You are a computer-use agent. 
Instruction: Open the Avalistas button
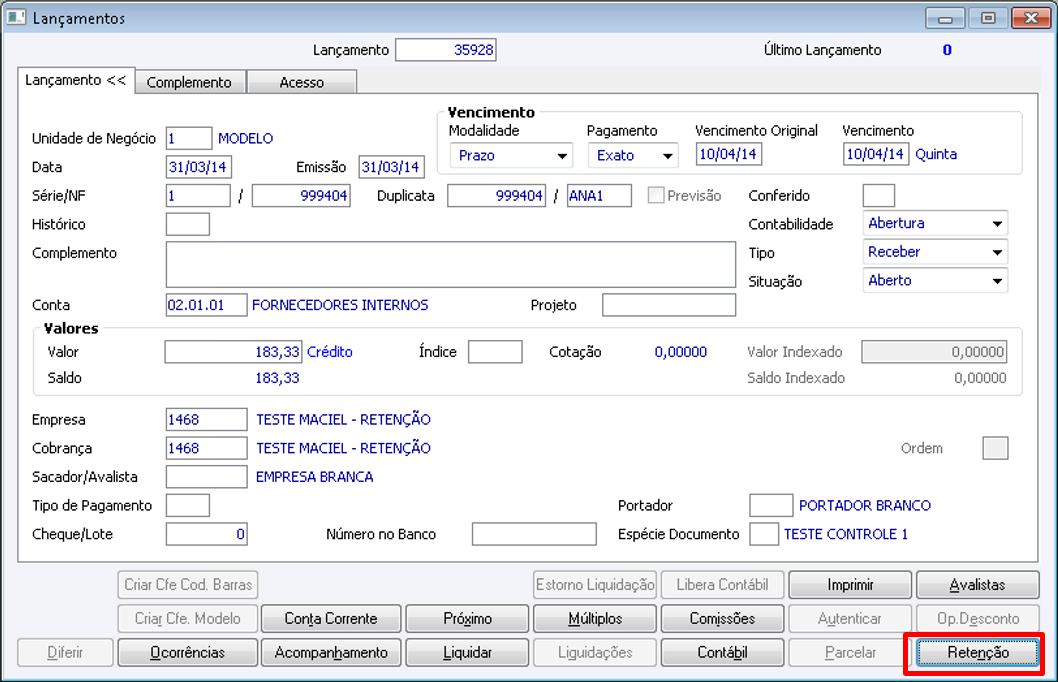pyautogui.click(x=978, y=585)
